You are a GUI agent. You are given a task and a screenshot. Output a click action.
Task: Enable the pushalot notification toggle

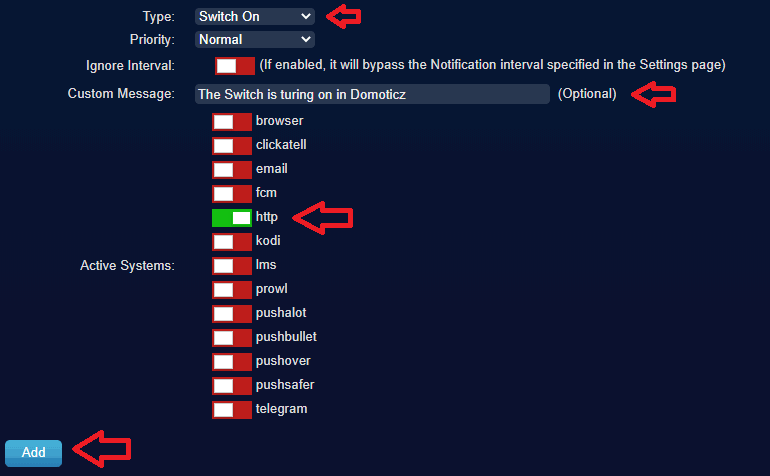(232, 314)
